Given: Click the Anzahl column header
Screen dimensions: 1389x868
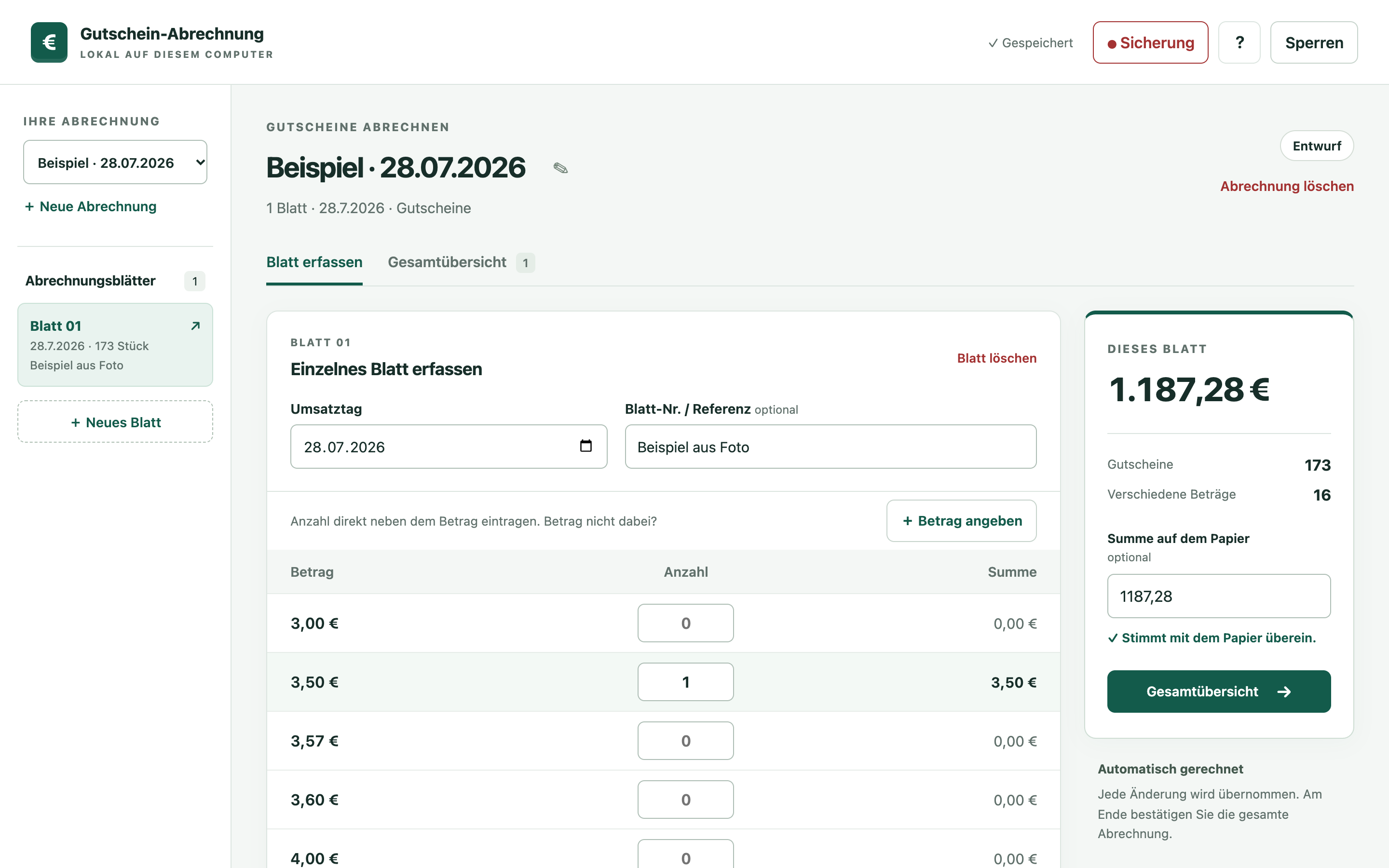Looking at the screenshot, I should [686, 572].
